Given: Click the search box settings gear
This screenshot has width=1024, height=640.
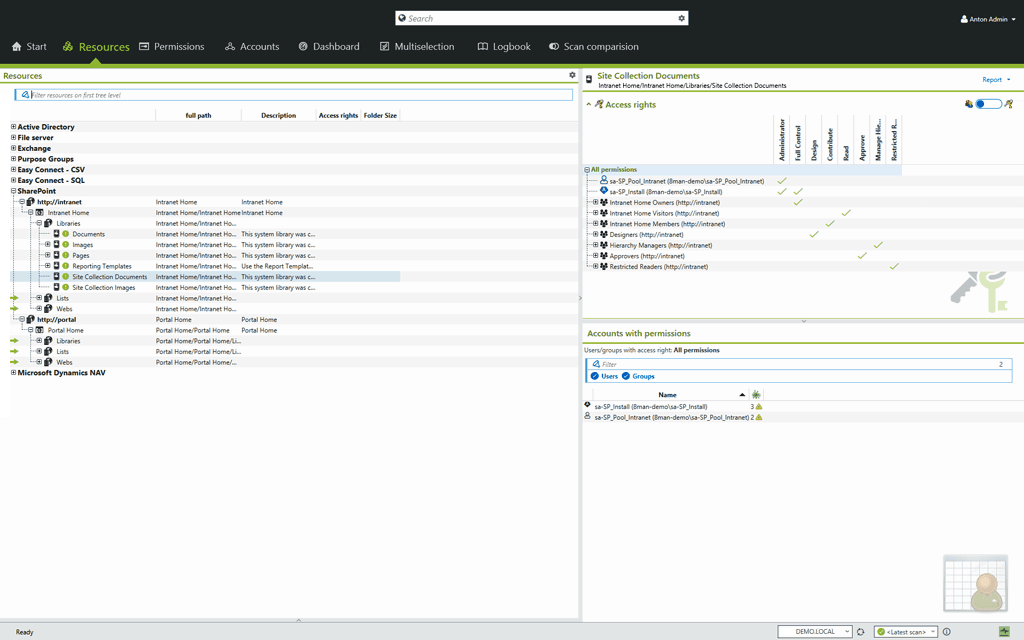Looking at the screenshot, I should tap(681, 18).
